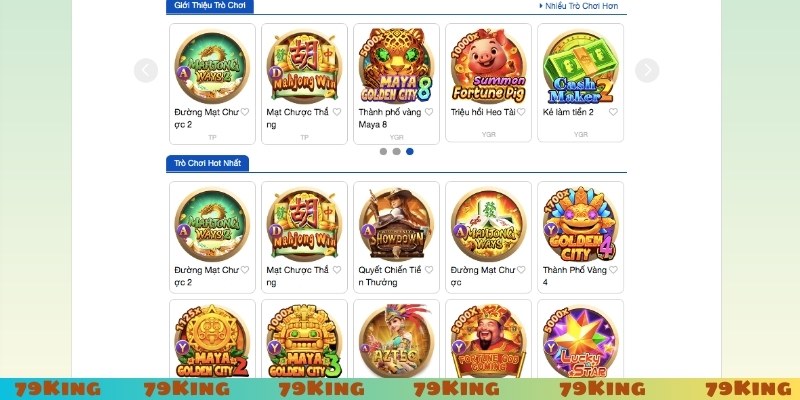Open the Lucky Star game icon
The image size is (800, 400).
pos(580,341)
